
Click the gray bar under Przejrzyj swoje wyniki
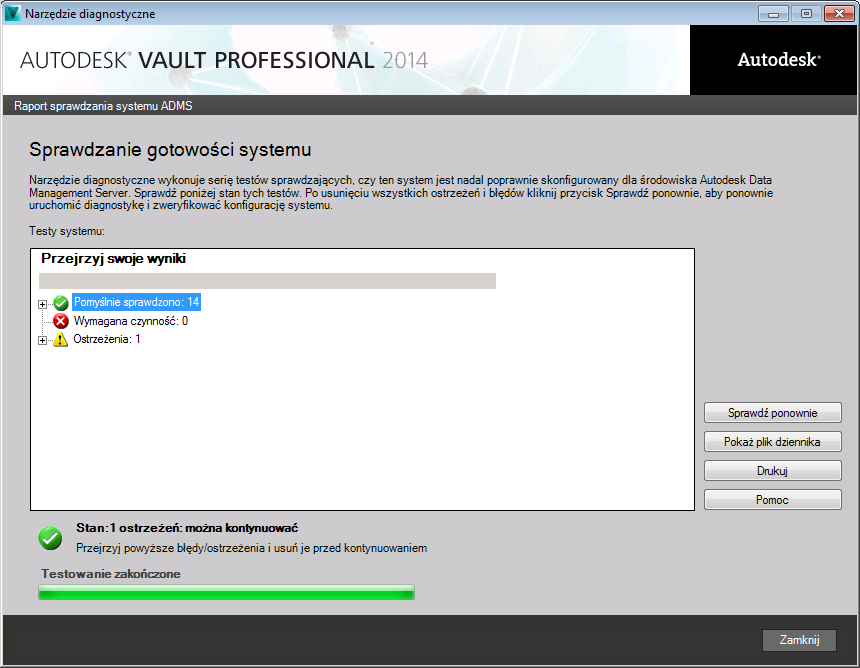(x=267, y=281)
